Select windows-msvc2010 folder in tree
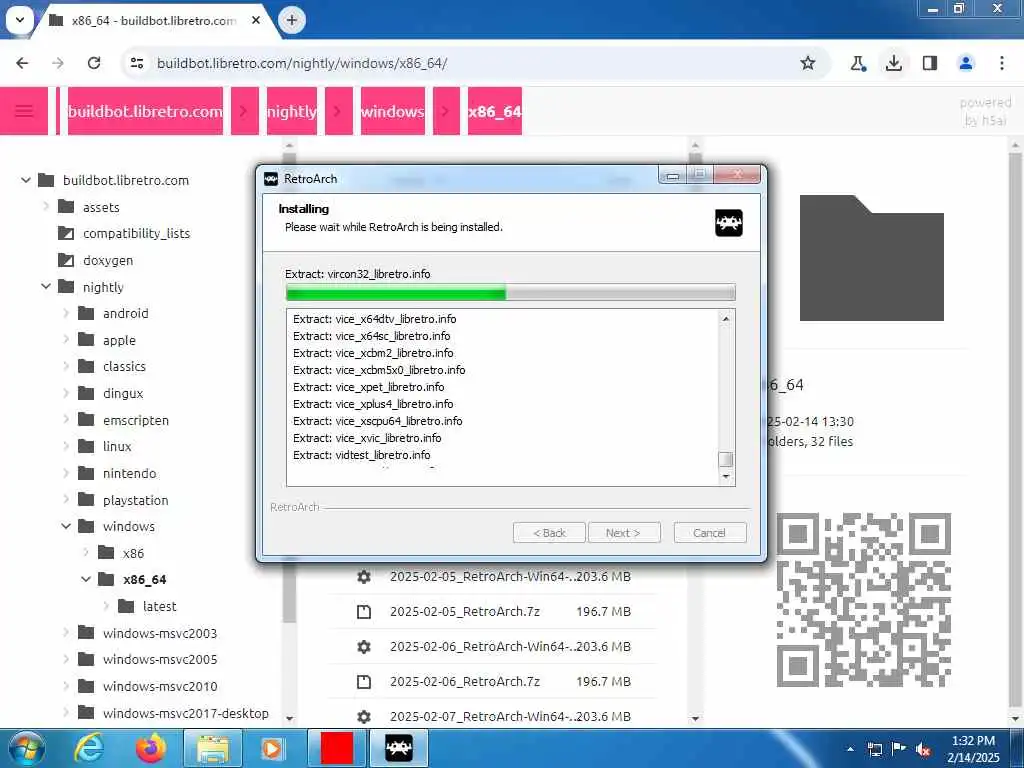1024x768 pixels. coord(147,686)
